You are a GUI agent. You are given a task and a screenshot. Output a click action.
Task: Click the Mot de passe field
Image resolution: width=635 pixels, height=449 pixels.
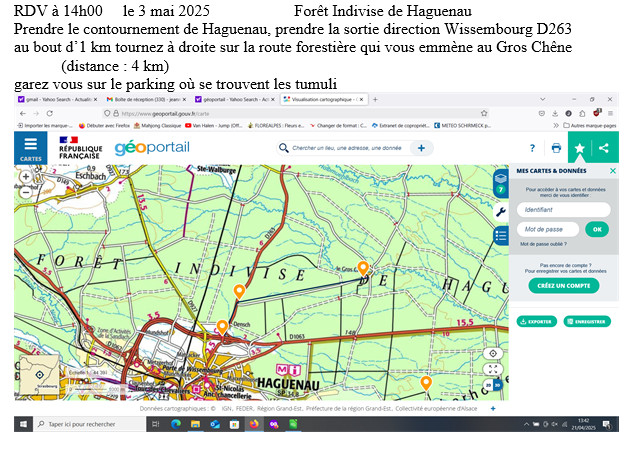click(x=548, y=230)
